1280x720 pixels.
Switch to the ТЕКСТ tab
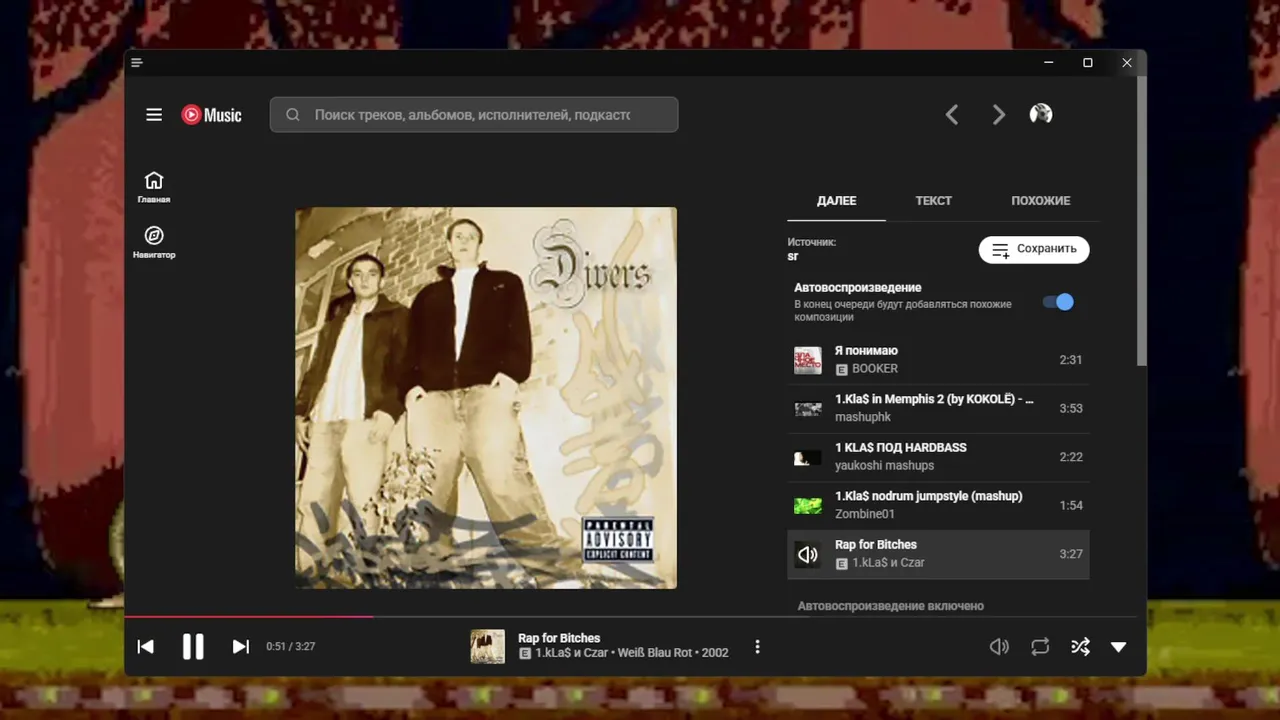pyautogui.click(x=934, y=201)
